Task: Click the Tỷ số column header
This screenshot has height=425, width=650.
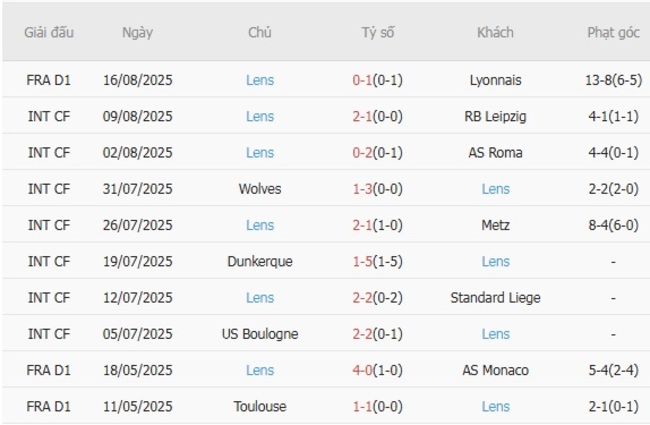Action: 378,32
